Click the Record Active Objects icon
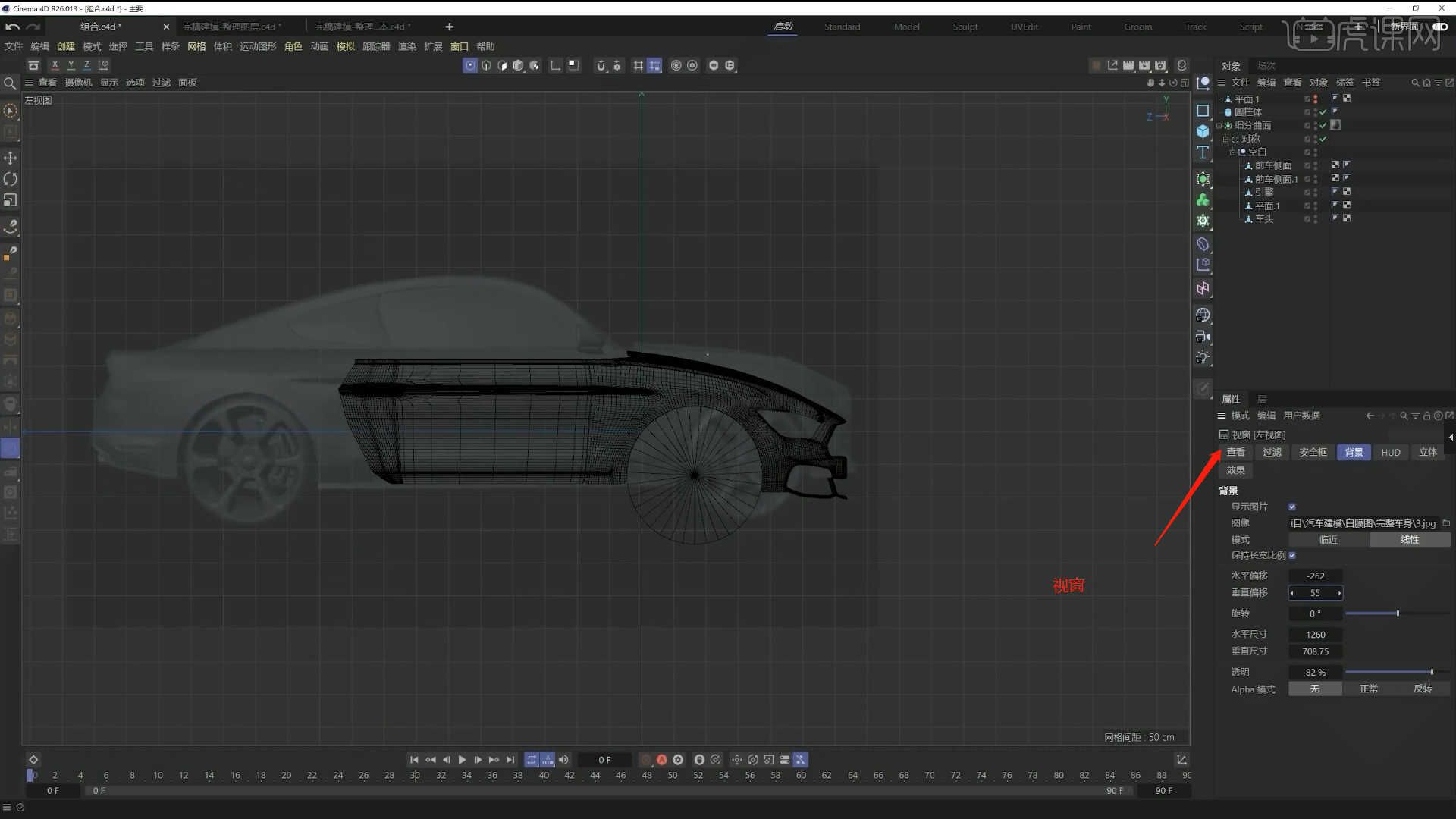The image size is (1456, 819). click(646, 760)
